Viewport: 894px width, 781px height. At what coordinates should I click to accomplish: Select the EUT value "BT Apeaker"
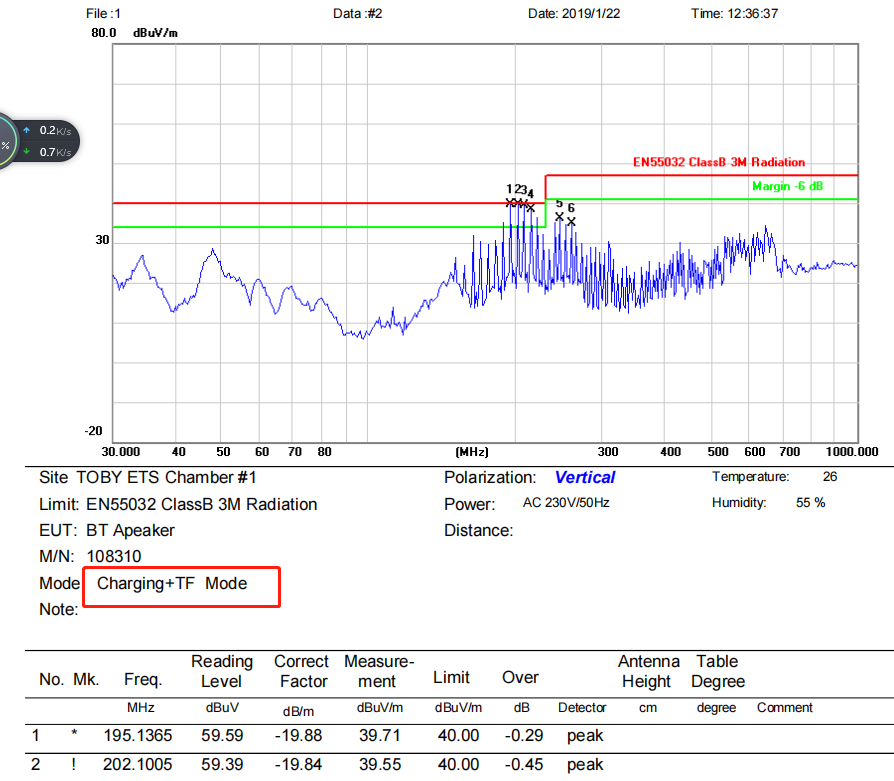pyautogui.click(x=131, y=531)
